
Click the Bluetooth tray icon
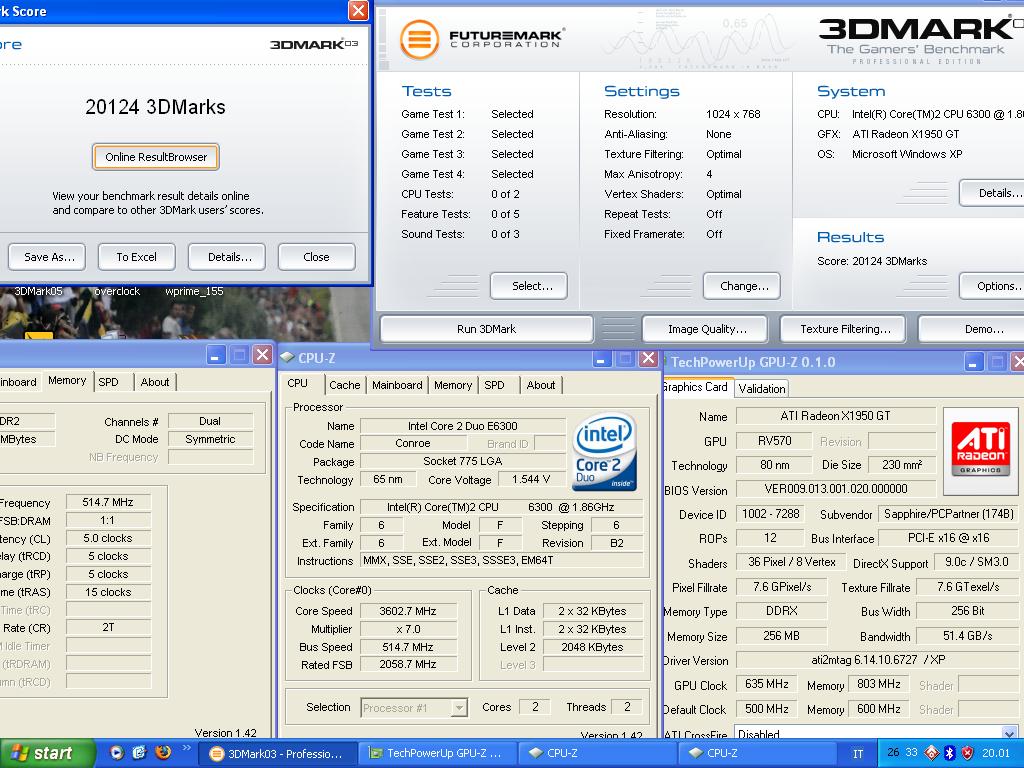(950, 753)
